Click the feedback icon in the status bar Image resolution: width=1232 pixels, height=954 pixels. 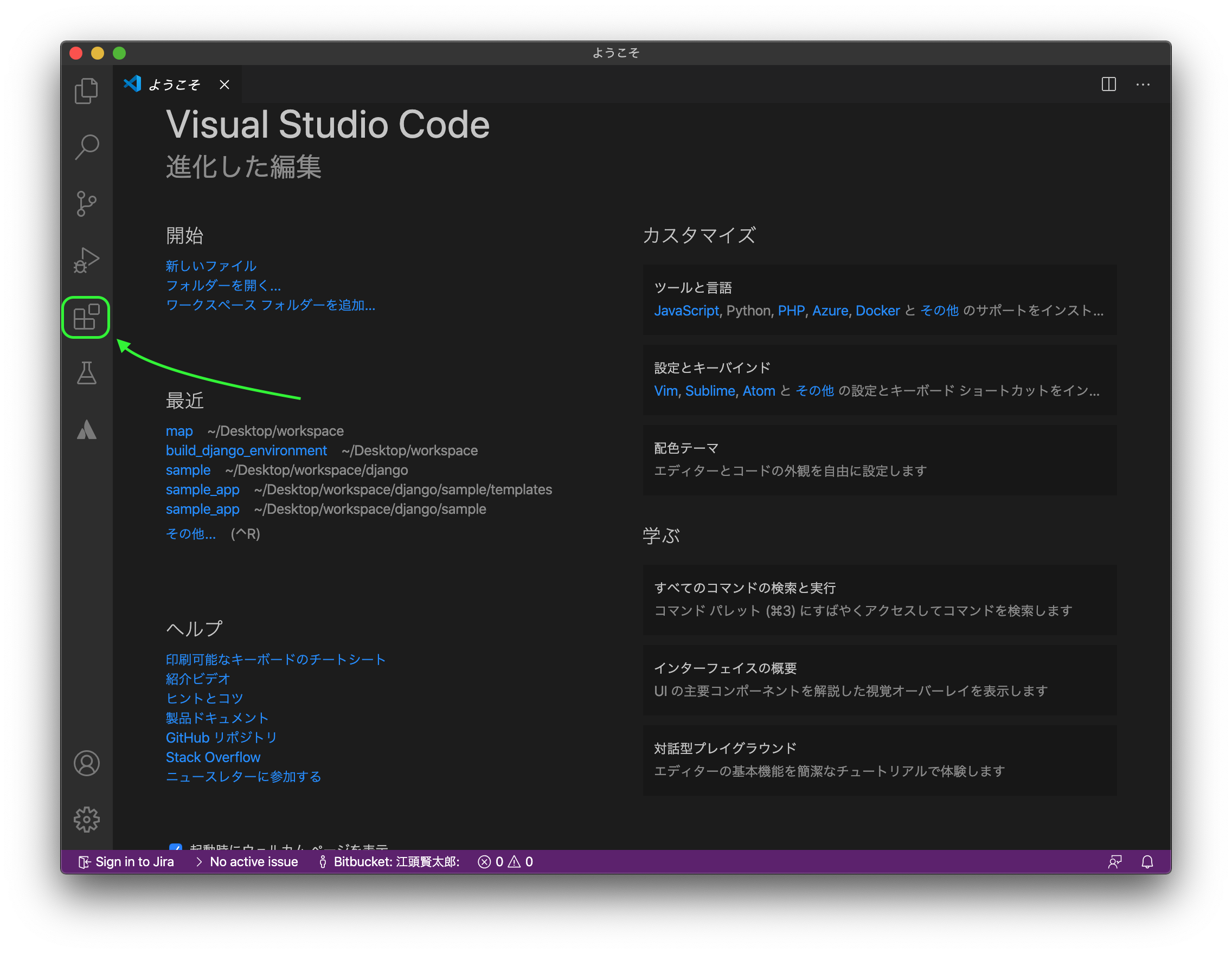click(x=1115, y=861)
